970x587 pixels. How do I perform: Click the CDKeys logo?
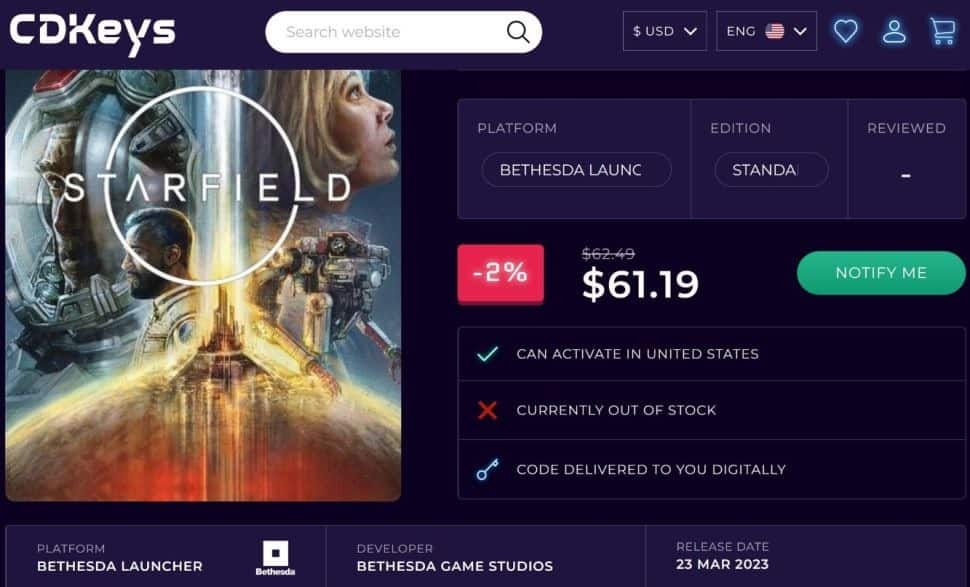point(92,32)
